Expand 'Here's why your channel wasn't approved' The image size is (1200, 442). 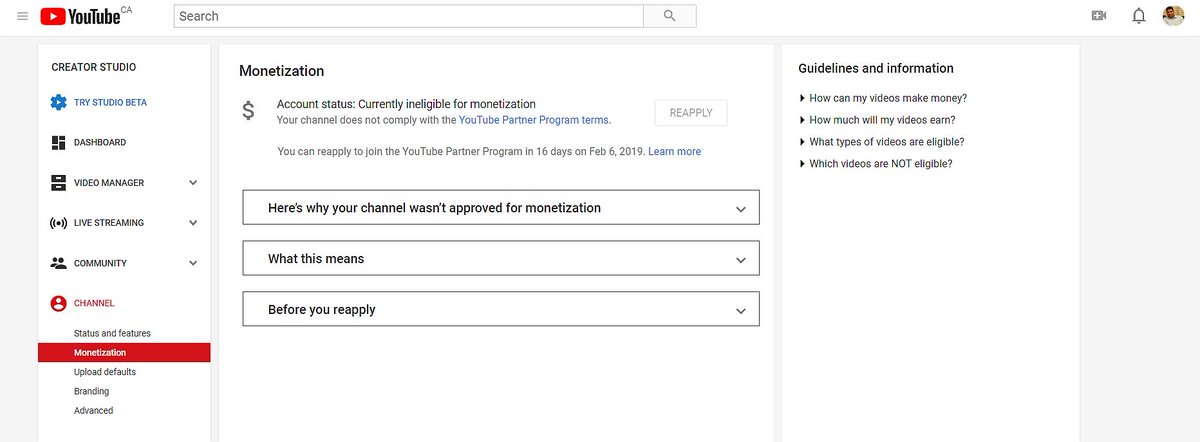pyautogui.click(x=501, y=207)
